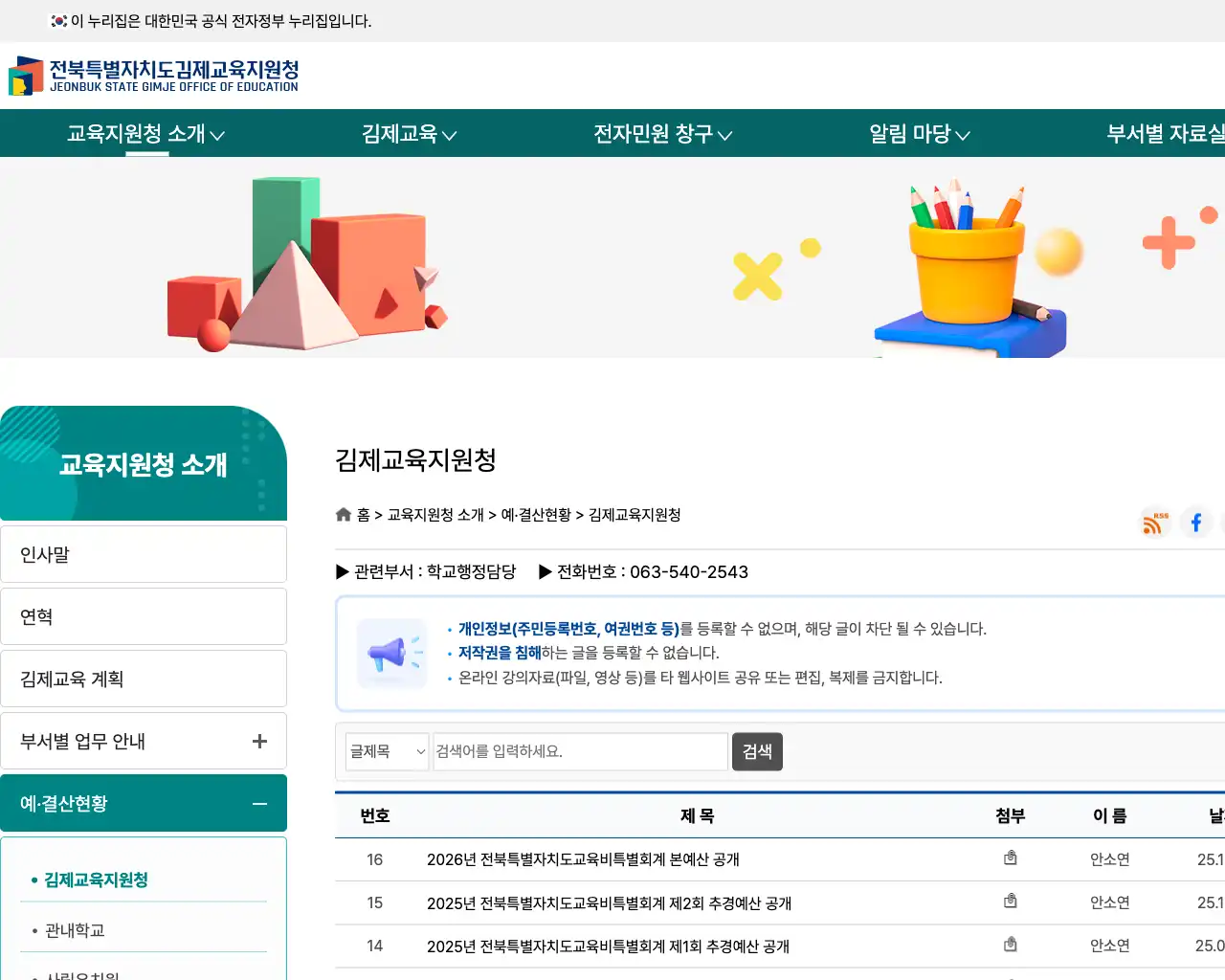
Task: Click inside the search keyword input field
Action: 580,751
